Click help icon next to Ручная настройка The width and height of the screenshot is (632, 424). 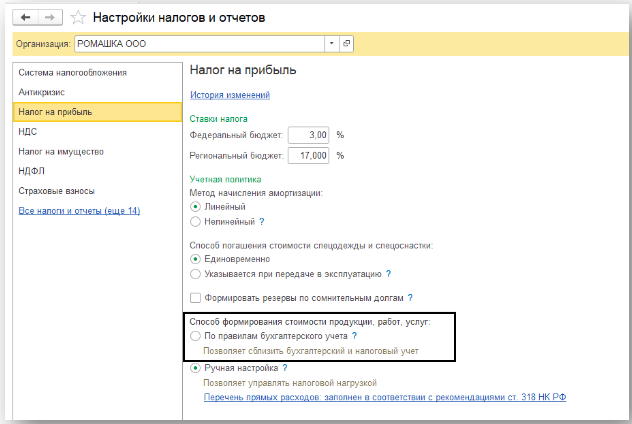[285, 369]
